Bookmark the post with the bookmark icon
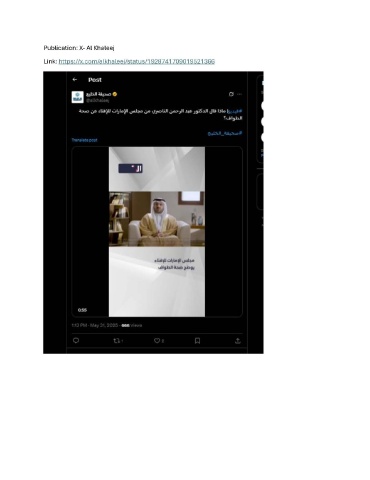Viewport: 370px width, 480px height. pos(197,341)
